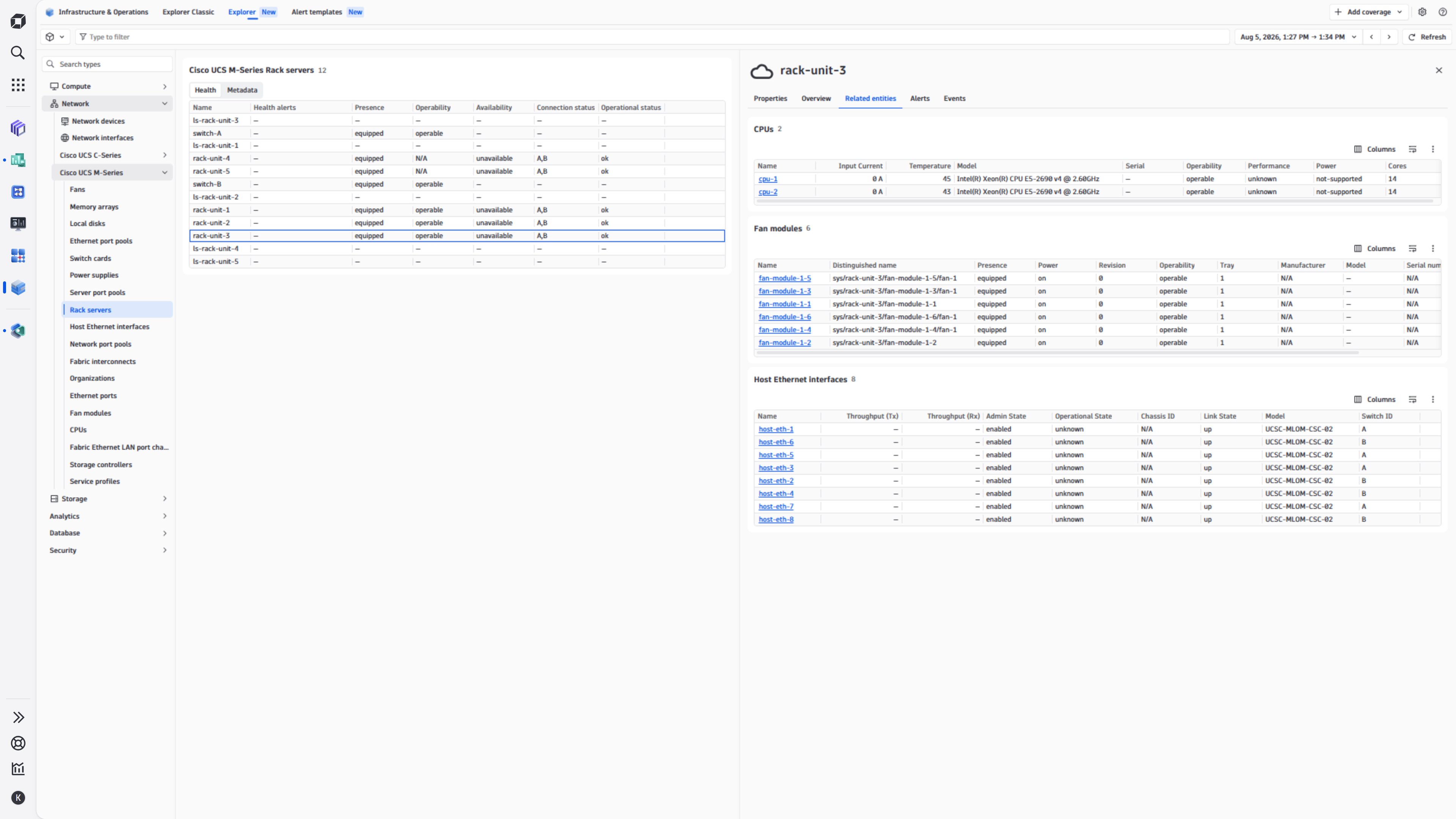Open the purple striped cube app
The width and height of the screenshot is (1456, 819).
[18, 128]
